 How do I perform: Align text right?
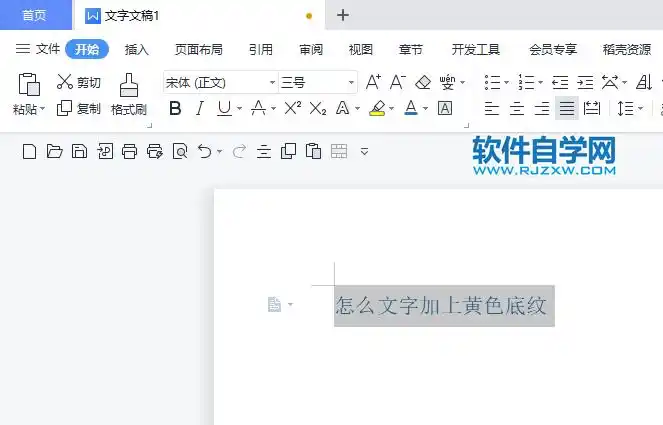tap(542, 109)
